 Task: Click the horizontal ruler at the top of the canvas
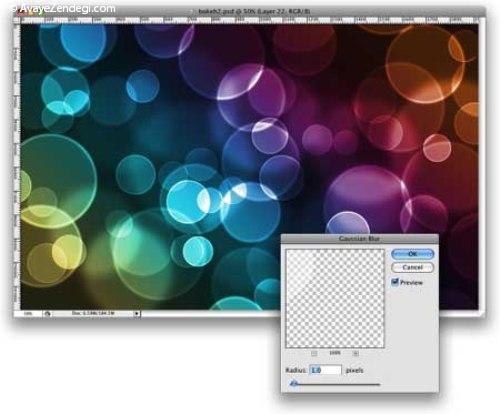(x=249, y=20)
